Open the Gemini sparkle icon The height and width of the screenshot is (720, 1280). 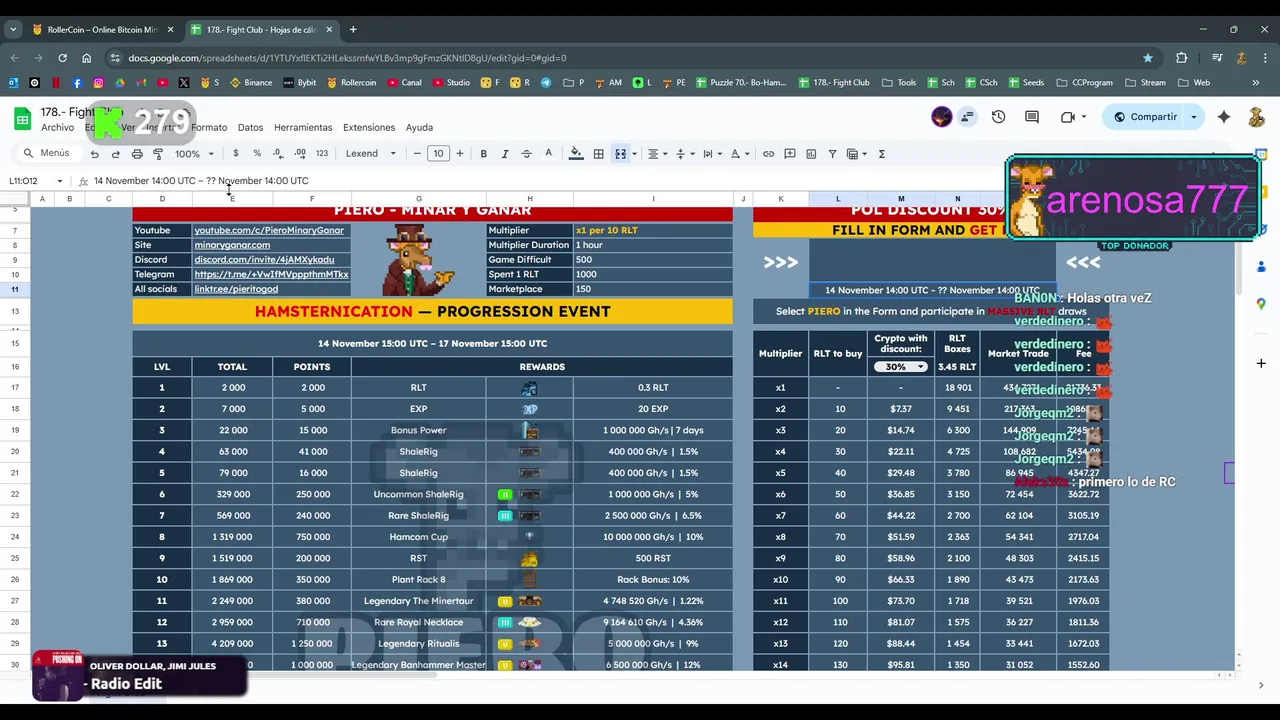[x=1224, y=117]
